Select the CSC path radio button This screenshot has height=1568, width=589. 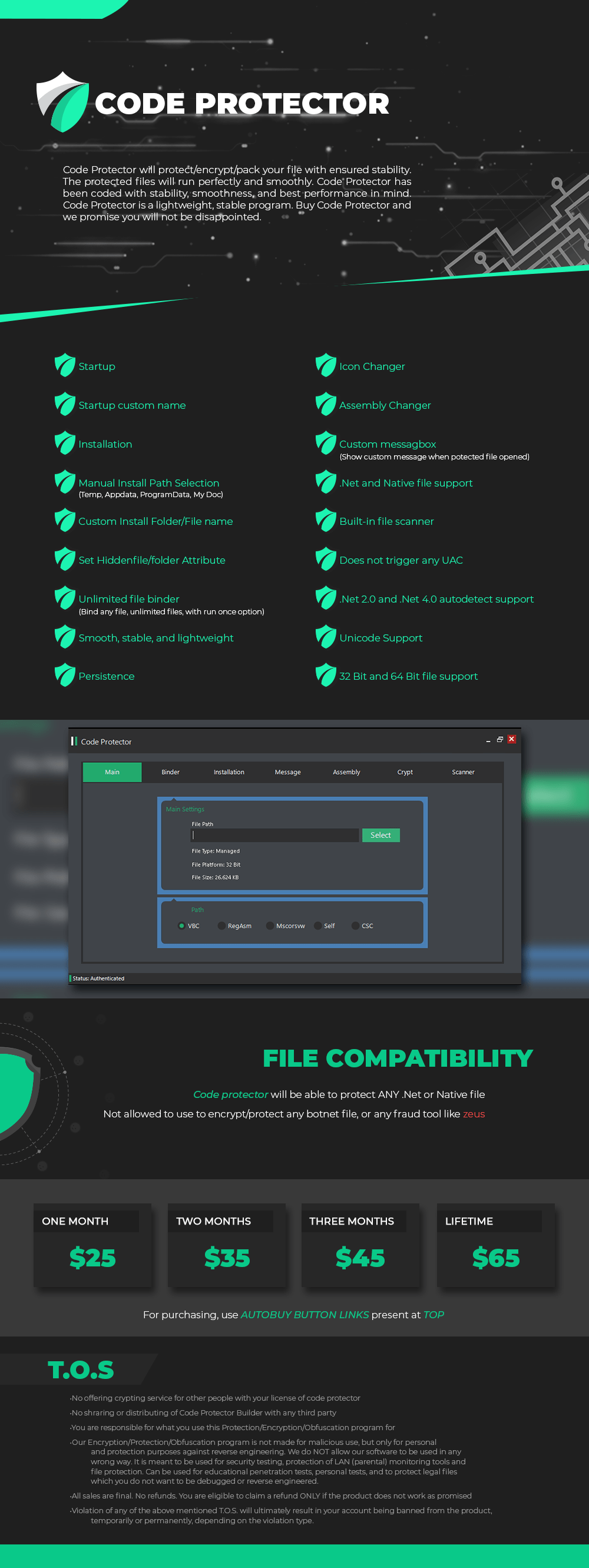(355, 926)
